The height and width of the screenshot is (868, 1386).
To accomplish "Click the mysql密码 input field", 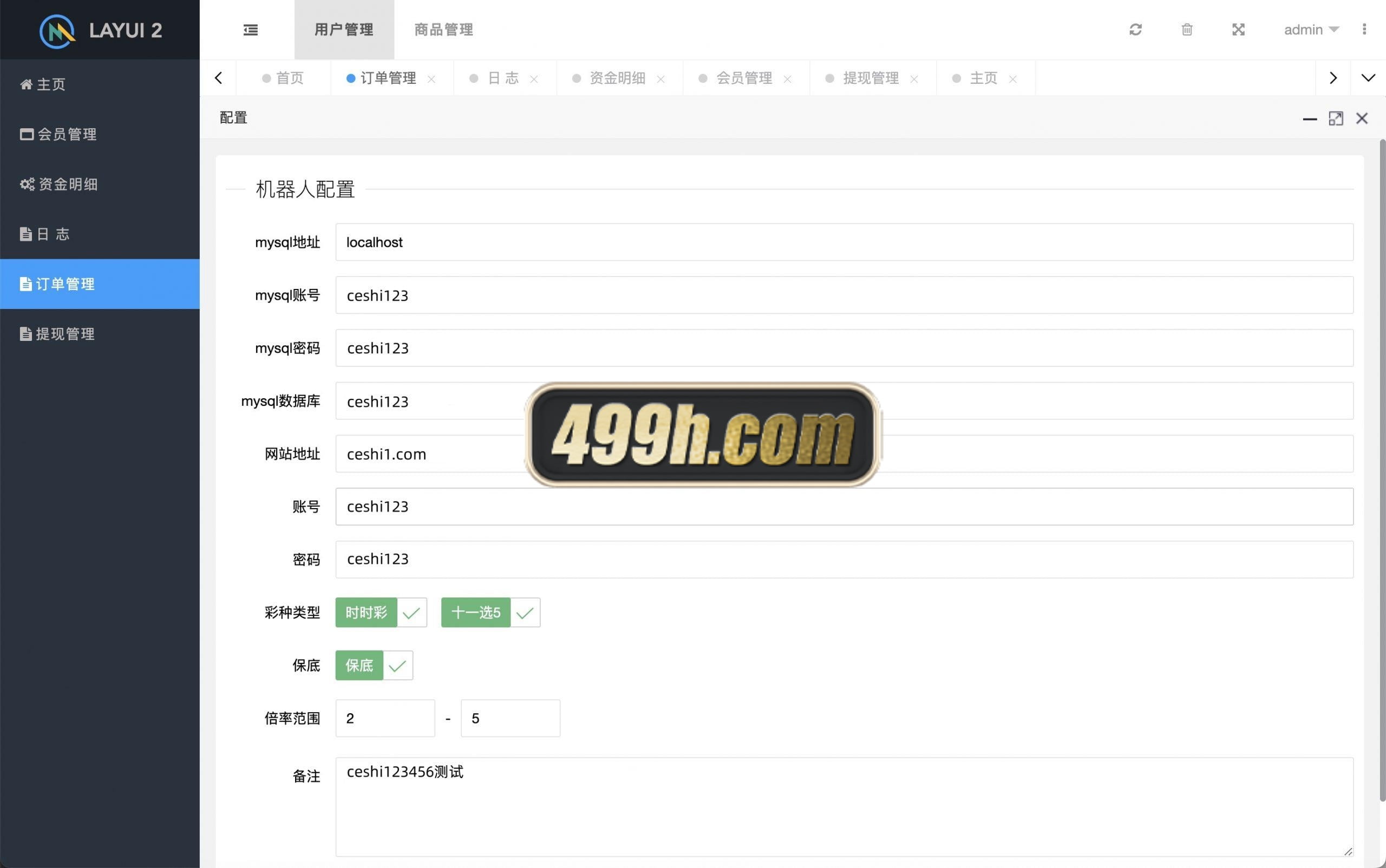I will tap(845, 348).
